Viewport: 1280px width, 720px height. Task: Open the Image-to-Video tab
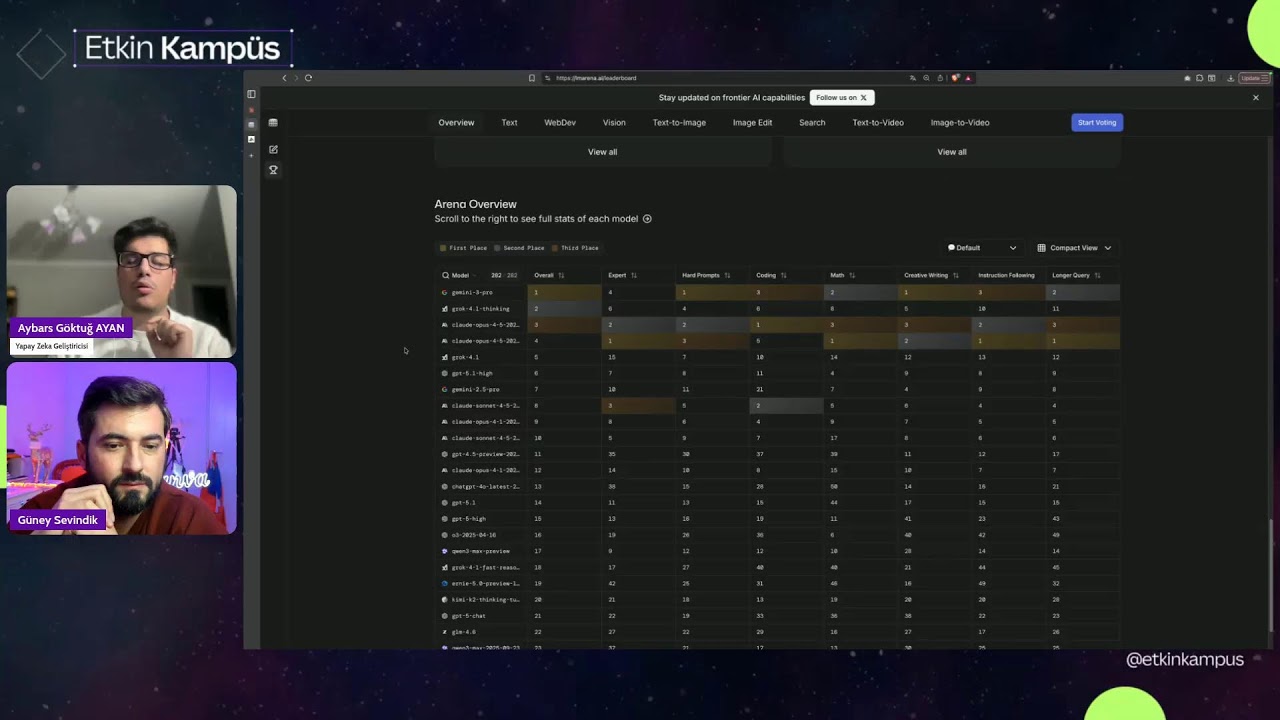(960, 123)
